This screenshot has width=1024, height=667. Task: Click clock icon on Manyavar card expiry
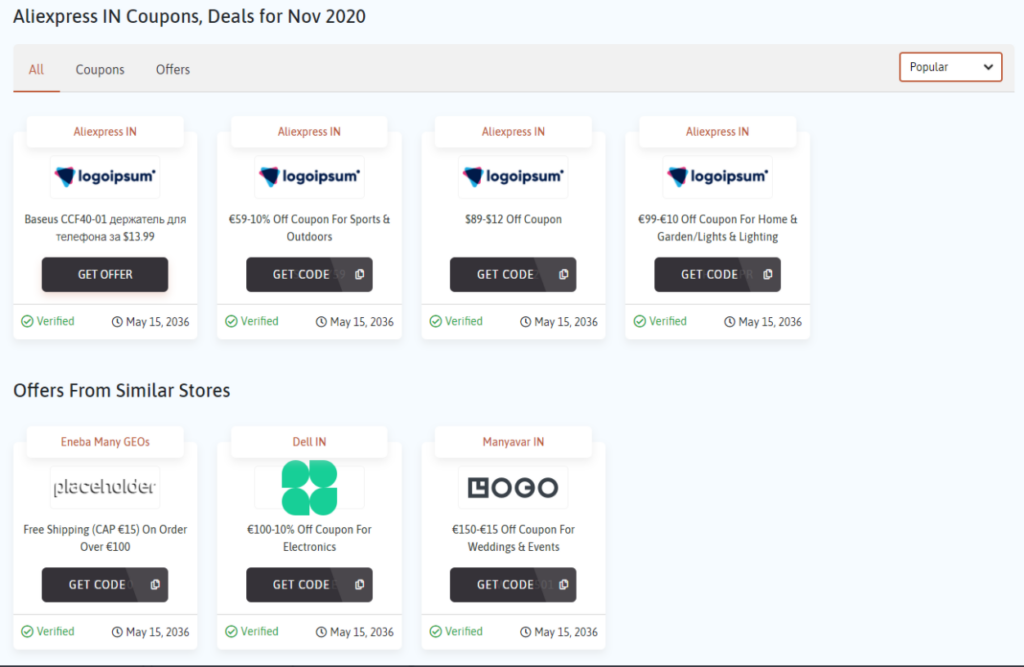point(526,632)
